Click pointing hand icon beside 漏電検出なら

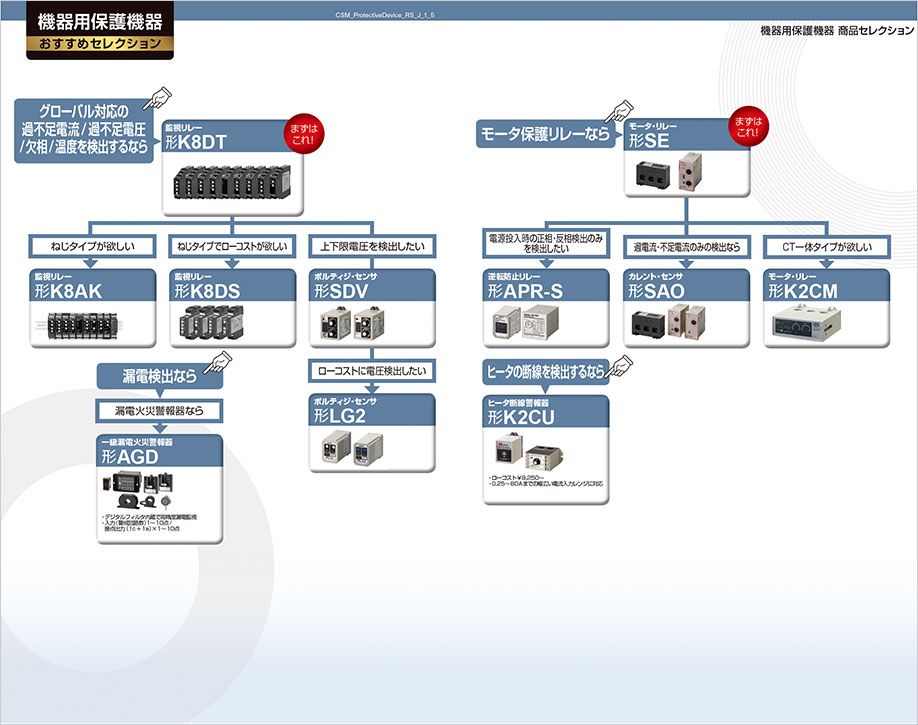point(218,362)
